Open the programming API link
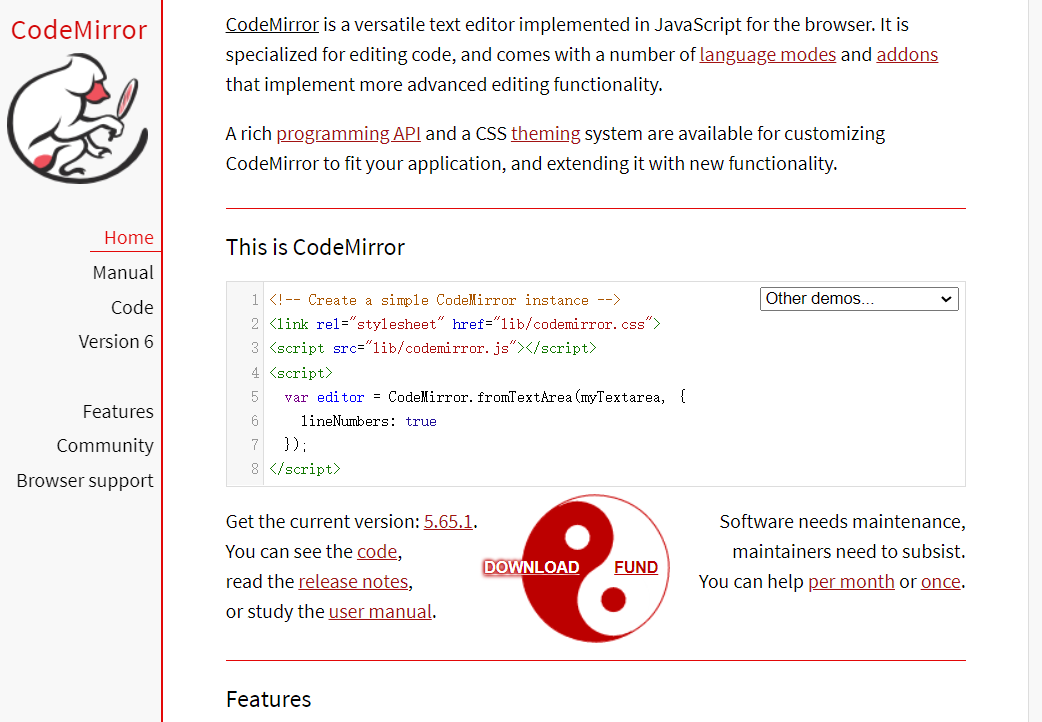1042x722 pixels. coord(348,134)
